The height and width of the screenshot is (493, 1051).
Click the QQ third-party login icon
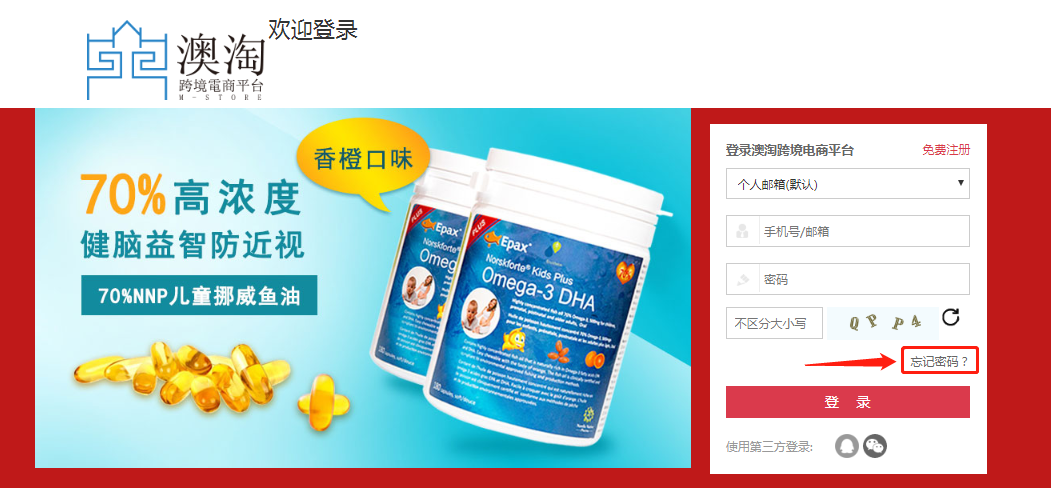coord(847,445)
